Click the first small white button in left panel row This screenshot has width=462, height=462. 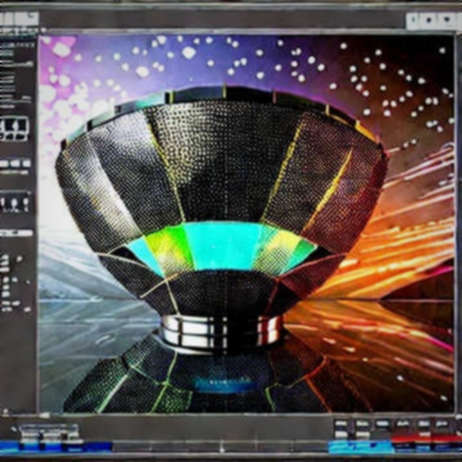[4, 164]
